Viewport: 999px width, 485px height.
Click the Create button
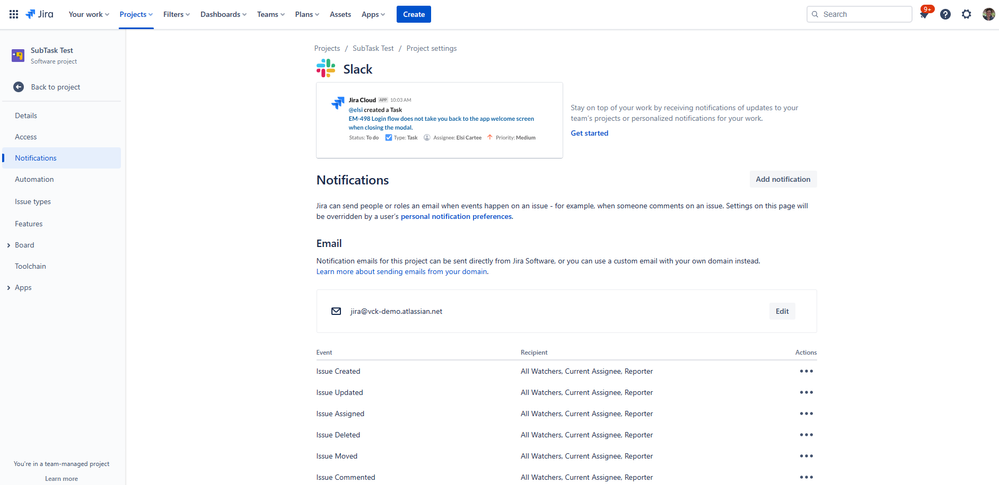[413, 14]
